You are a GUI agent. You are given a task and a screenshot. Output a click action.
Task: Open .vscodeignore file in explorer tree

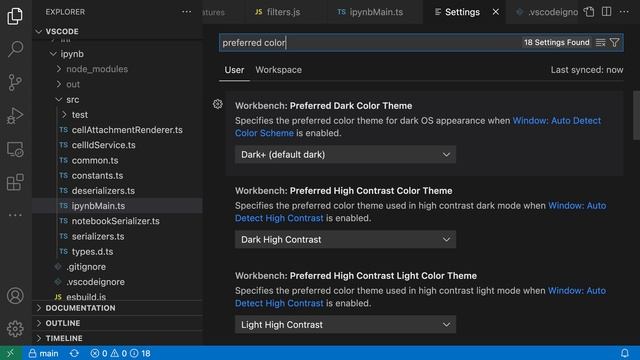118,282
